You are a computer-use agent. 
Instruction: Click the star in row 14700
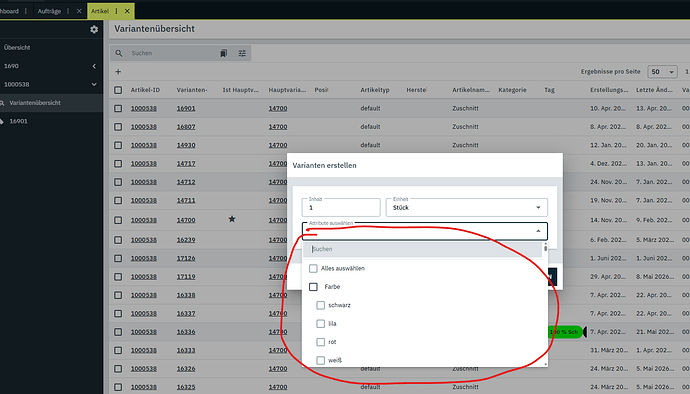click(232, 219)
